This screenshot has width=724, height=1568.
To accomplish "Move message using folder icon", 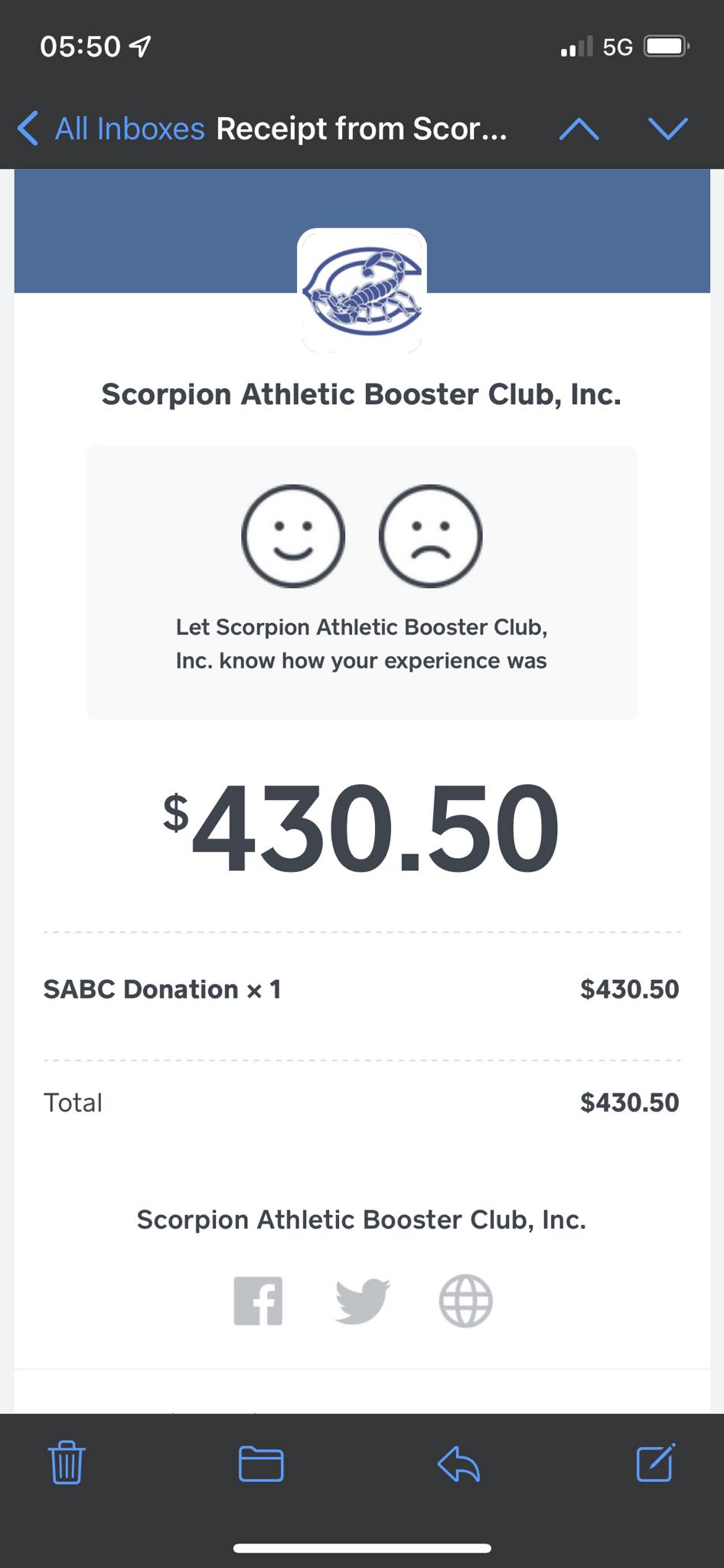I will tap(261, 1464).
